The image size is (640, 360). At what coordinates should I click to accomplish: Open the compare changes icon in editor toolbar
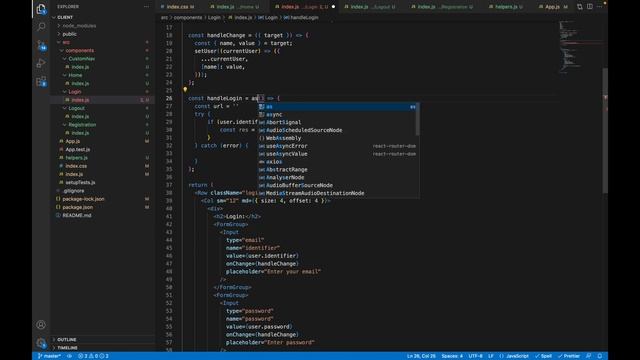tap(580, 7)
